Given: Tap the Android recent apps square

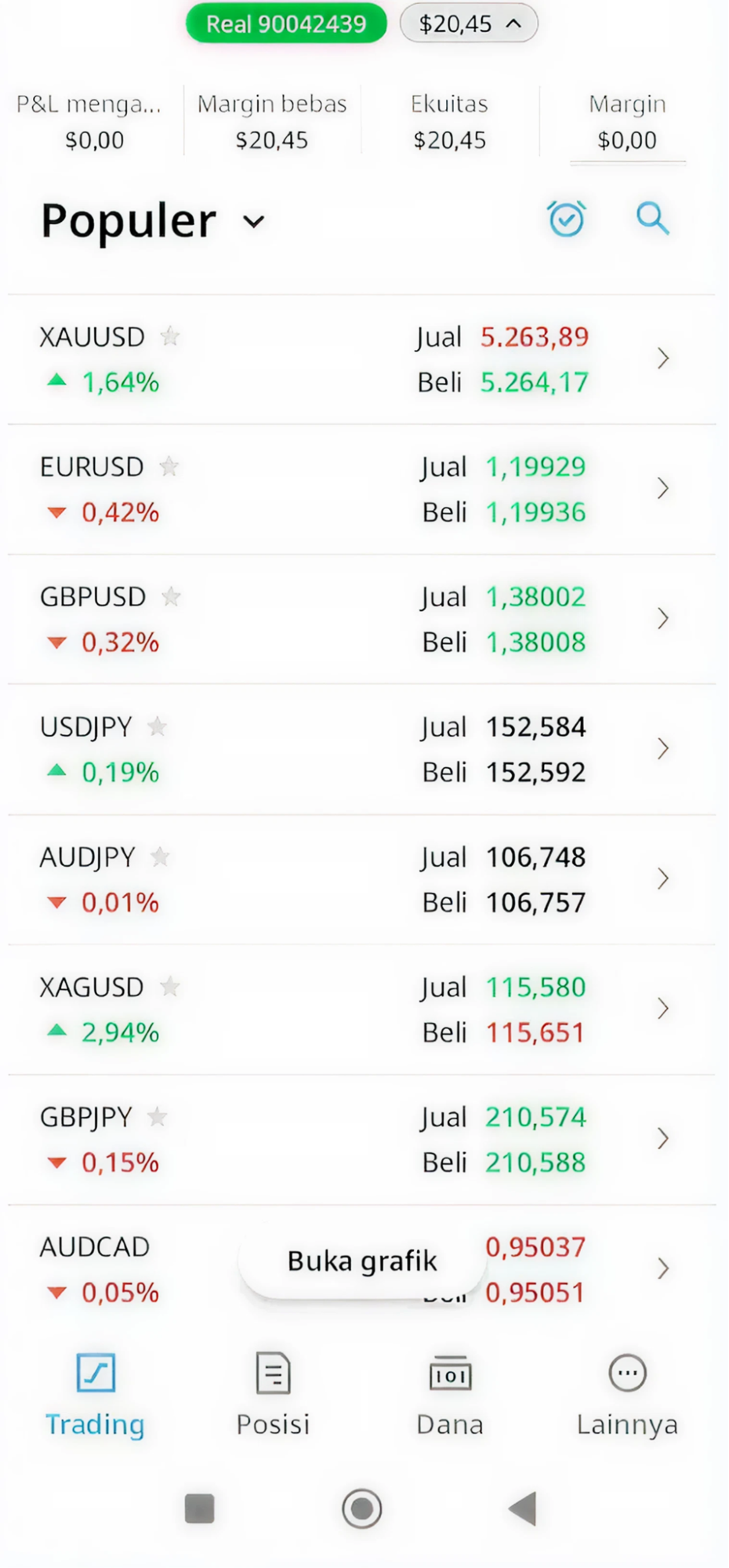Looking at the screenshot, I should [x=199, y=1508].
